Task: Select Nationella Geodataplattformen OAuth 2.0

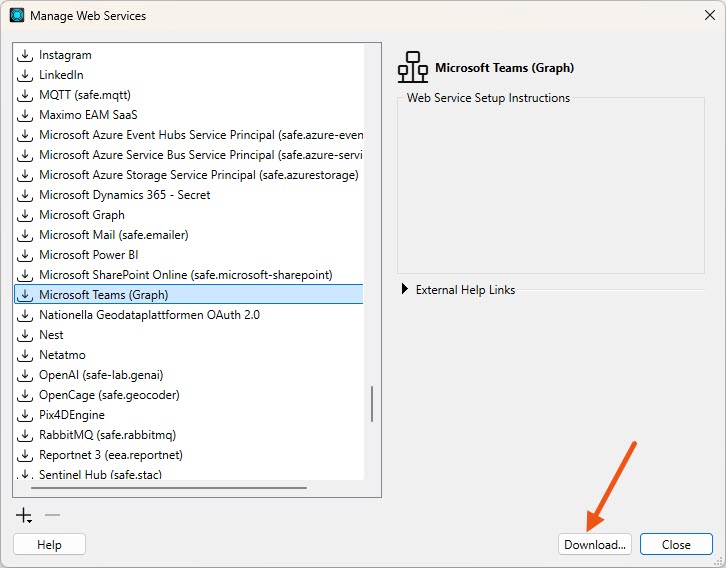Action: 148,315
